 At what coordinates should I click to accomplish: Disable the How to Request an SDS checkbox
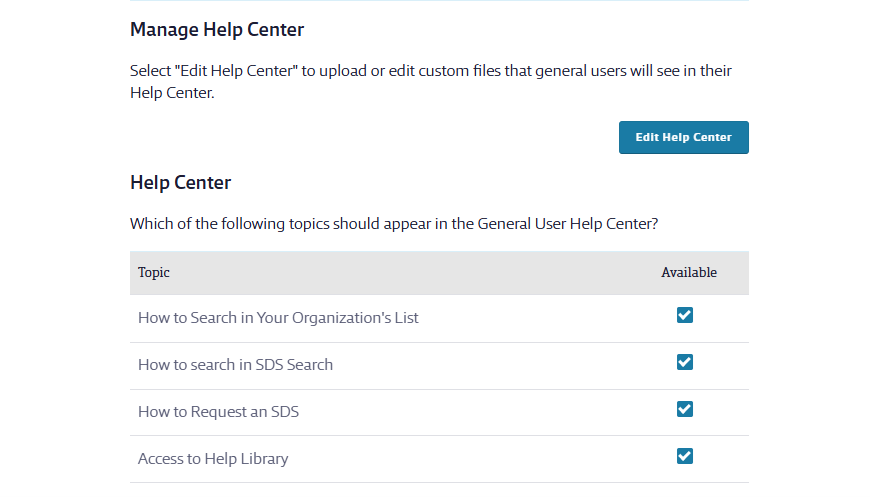pyautogui.click(x=685, y=409)
